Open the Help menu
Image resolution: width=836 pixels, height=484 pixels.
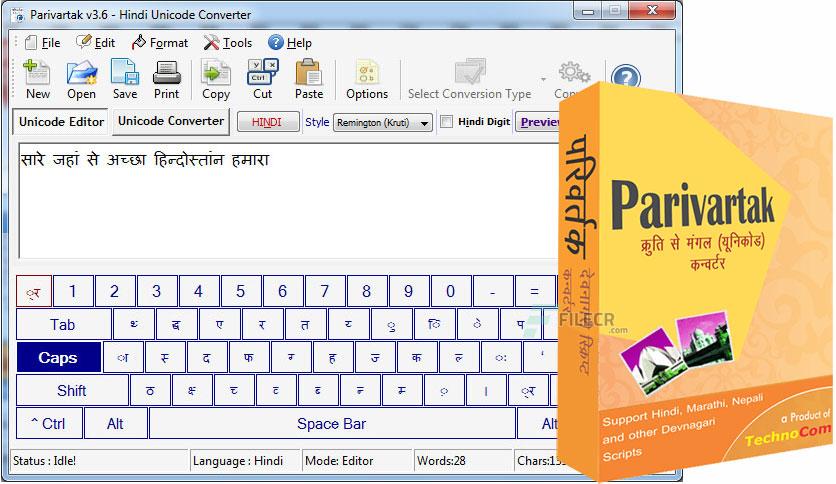click(290, 43)
